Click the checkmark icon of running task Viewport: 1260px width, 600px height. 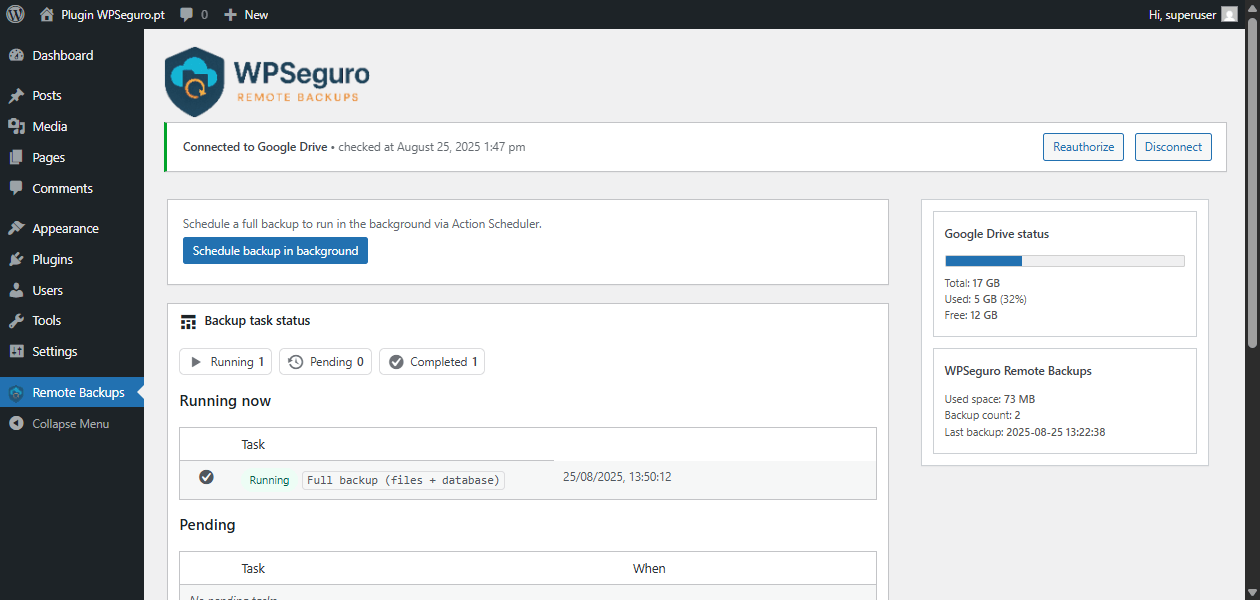[x=206, y=478]
